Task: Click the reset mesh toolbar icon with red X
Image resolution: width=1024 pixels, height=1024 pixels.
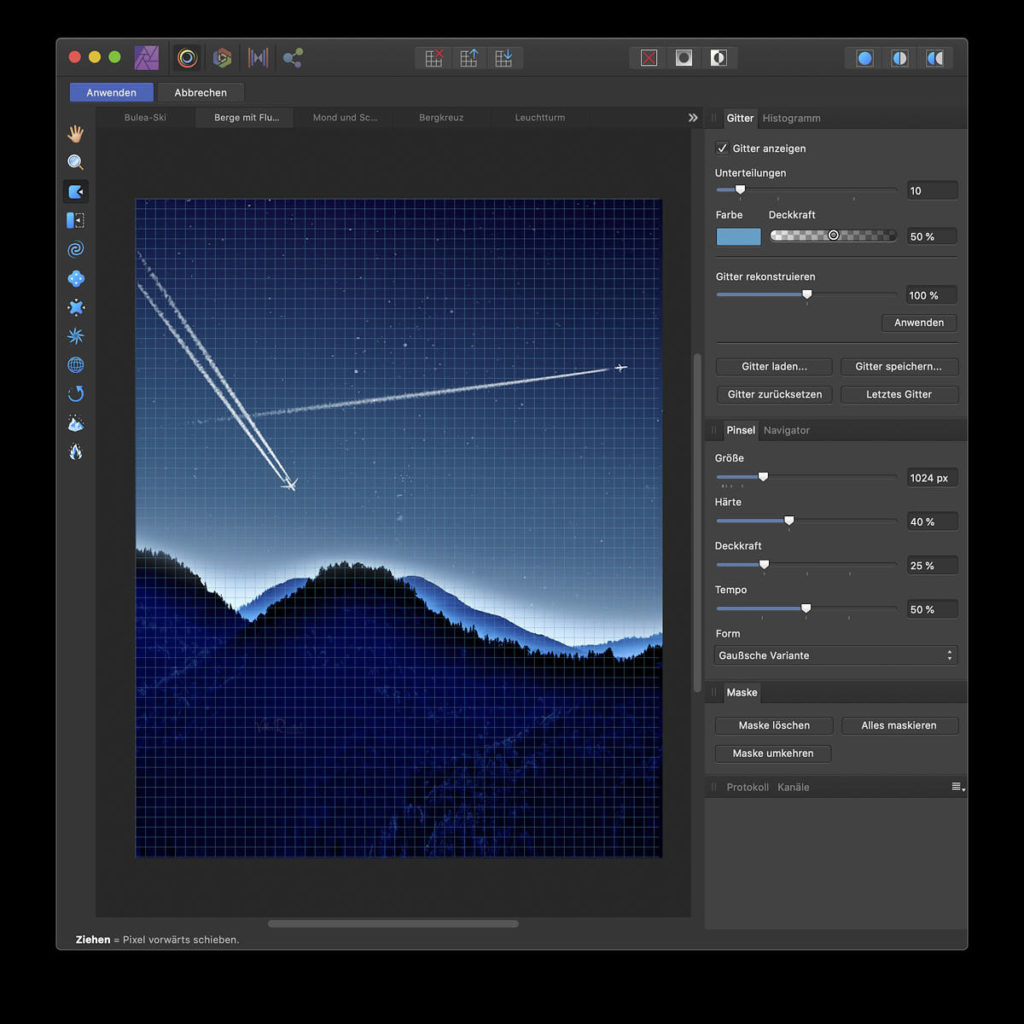Action: tap(434, 58)
